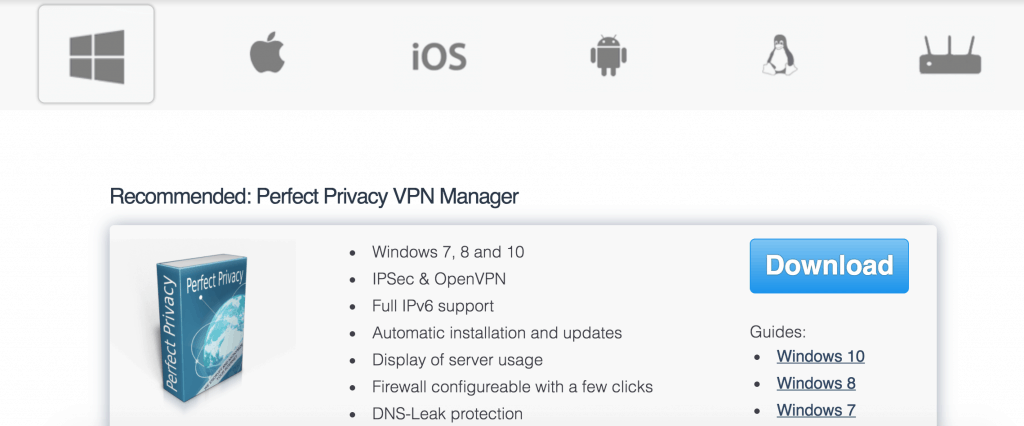Click the 'DNS-Leak protection' list item
Image resolution: width=1024 pixels, height=426 pixels.
coord(447,414)
